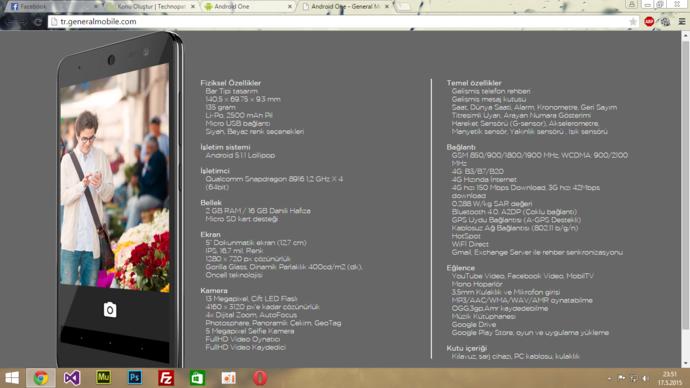Click the Bağlantı heading

(x=461, y=147)
